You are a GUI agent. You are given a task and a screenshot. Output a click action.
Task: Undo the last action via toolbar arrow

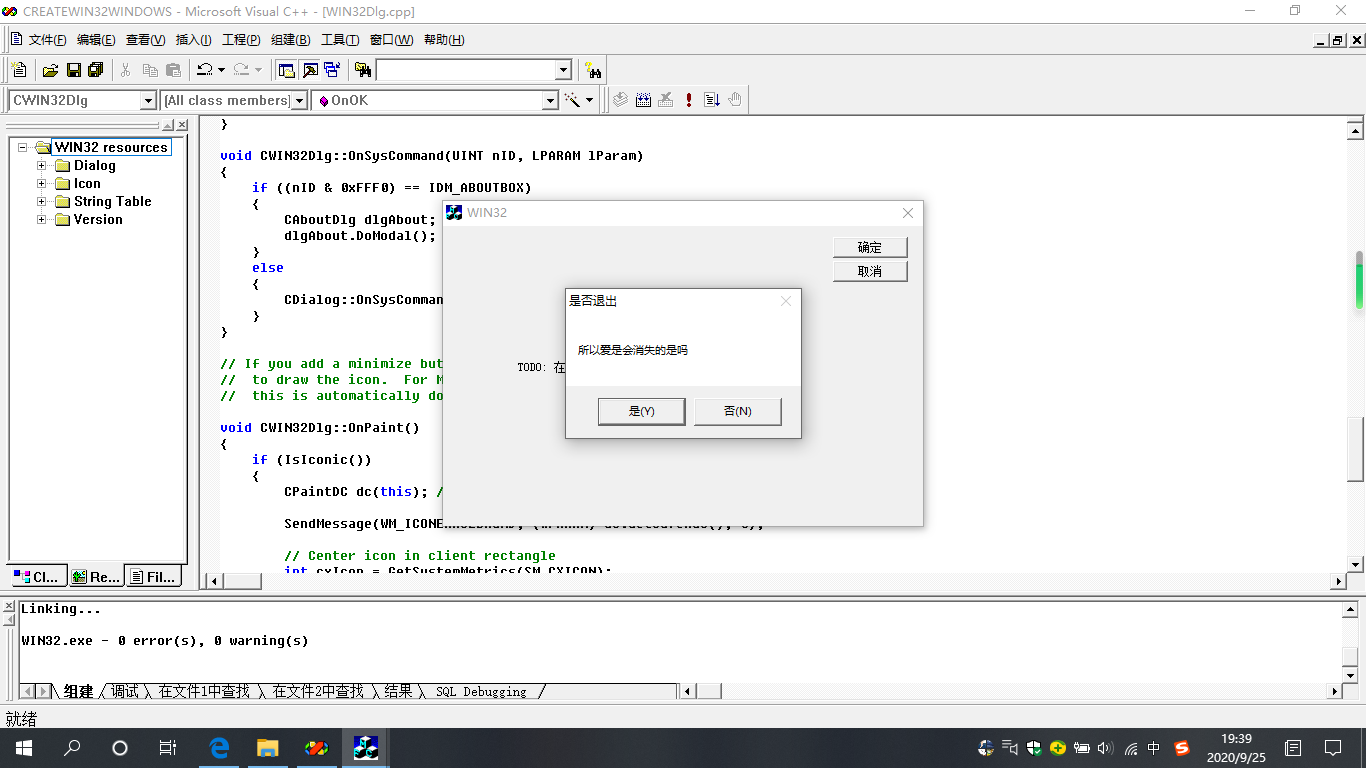(x=204, y=70)
